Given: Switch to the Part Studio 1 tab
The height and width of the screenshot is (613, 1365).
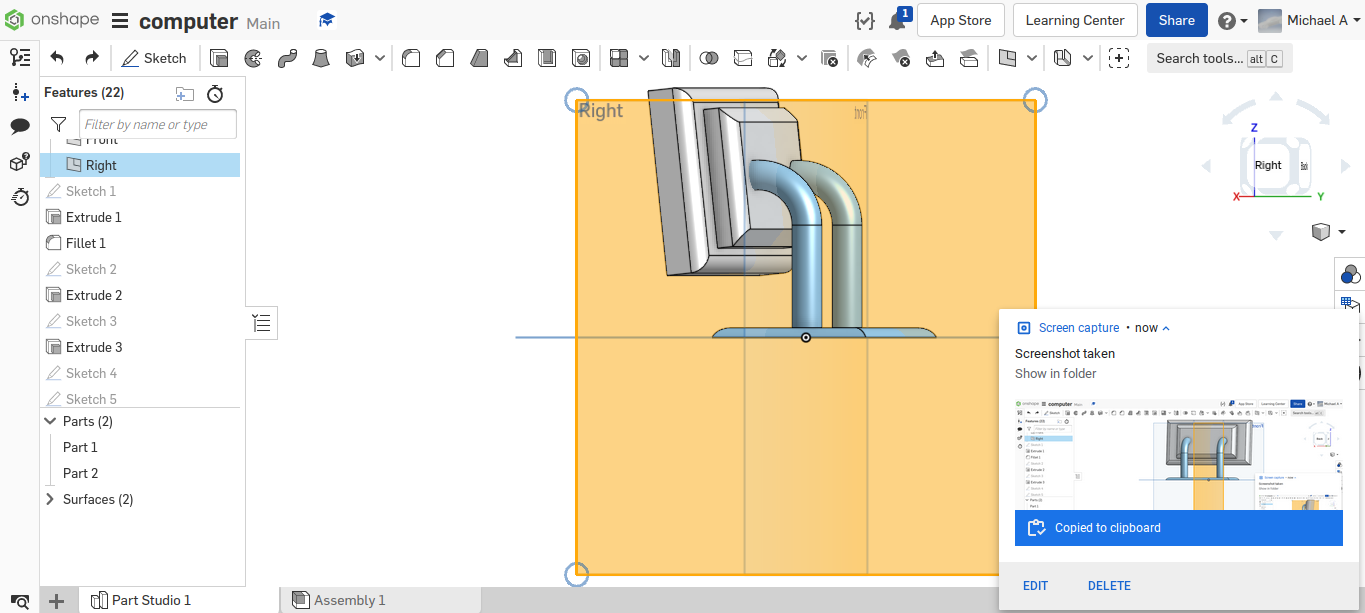Looking at the screenshot, I should tap(140, 600).
